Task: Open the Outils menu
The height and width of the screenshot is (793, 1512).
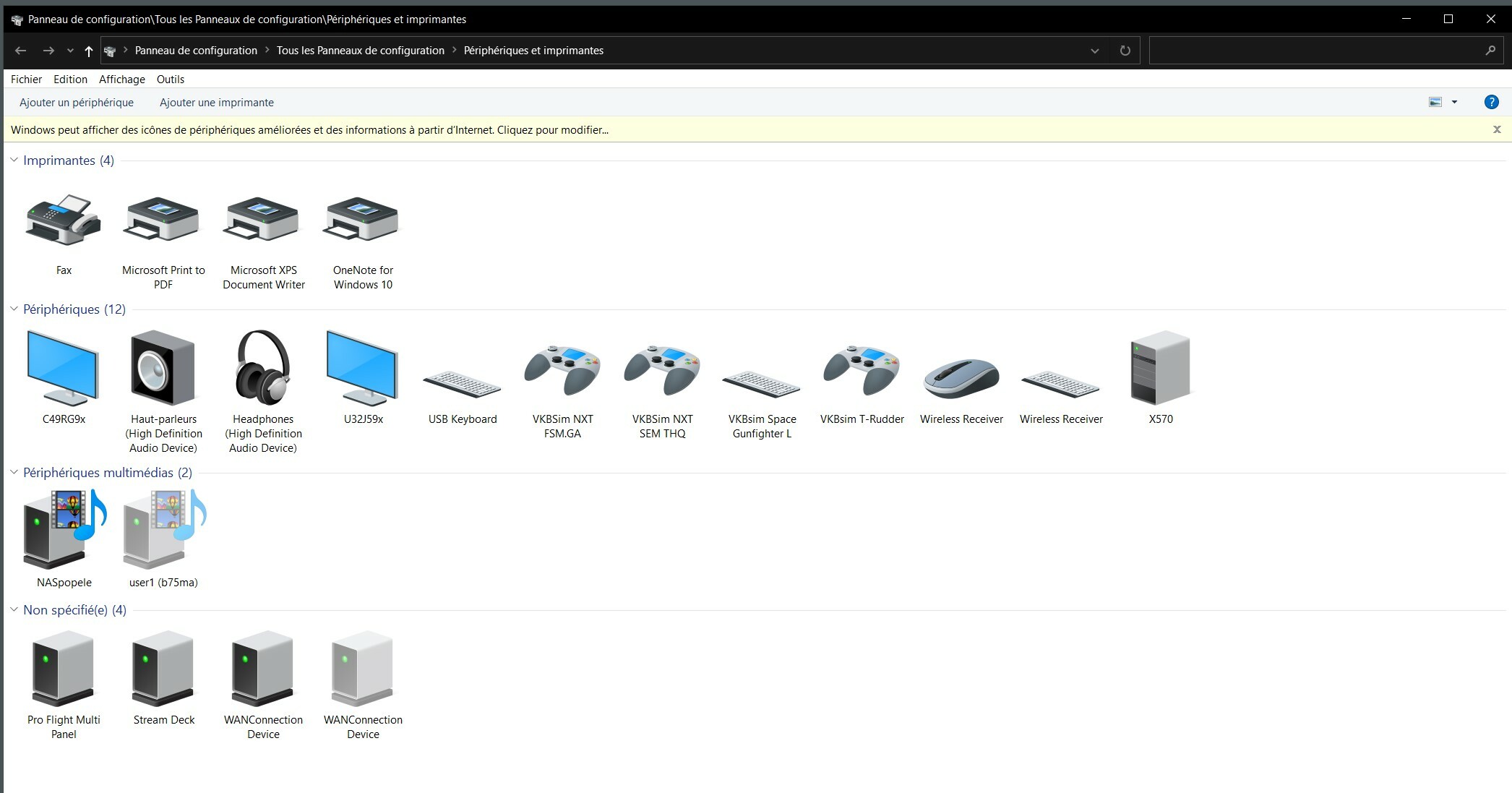Action: point(170,80)
